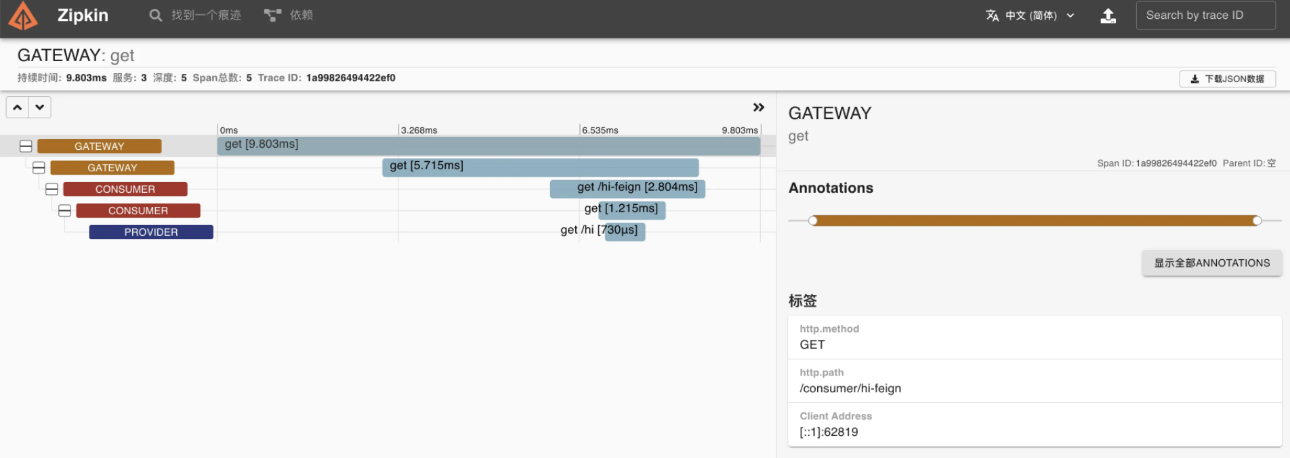
Task: Click the /consumer/hi-feign path tag value
Action: click(850, 388)
